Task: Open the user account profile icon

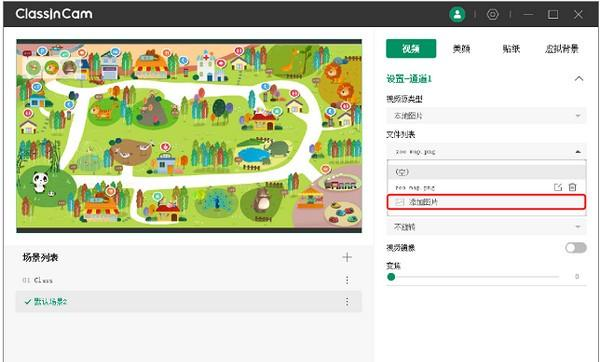Action: coord(457,15)
